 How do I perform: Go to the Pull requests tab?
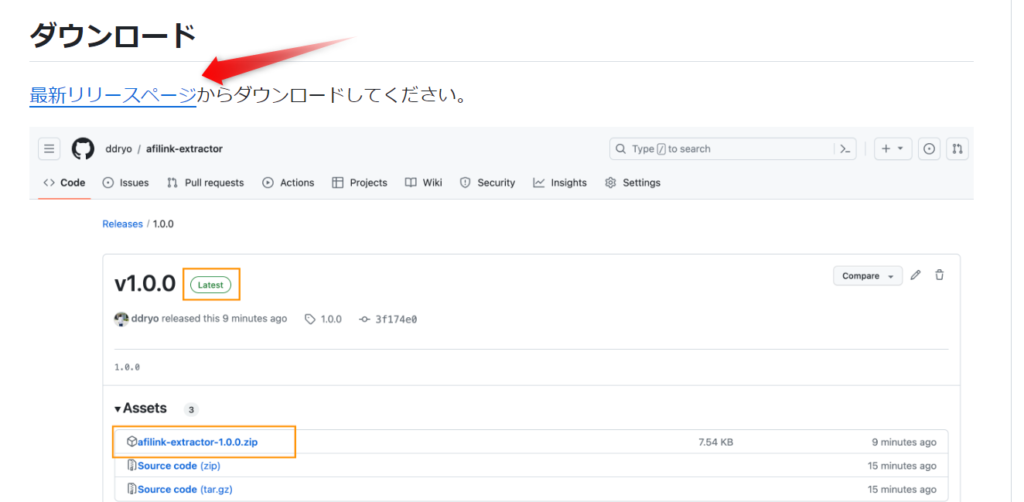tap(205, 183)
